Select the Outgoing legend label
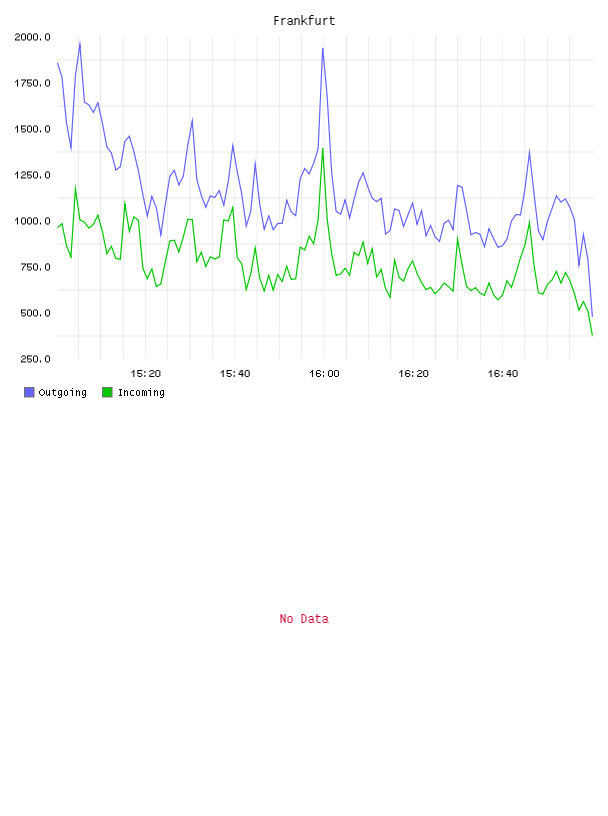Image resolution: width=608 pixels, height=816 pixels. pyautogui.click(x=62, y=392)
